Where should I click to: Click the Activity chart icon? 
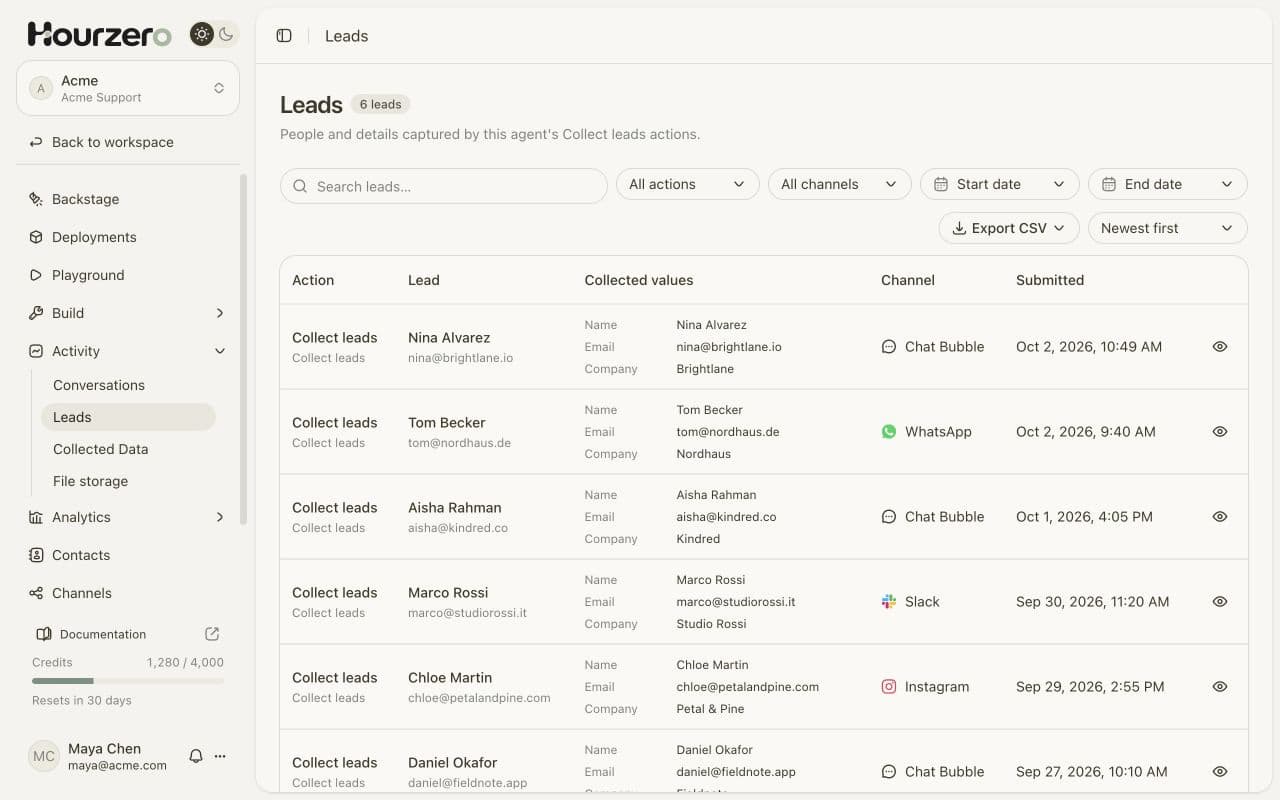[x=36, y=351]
